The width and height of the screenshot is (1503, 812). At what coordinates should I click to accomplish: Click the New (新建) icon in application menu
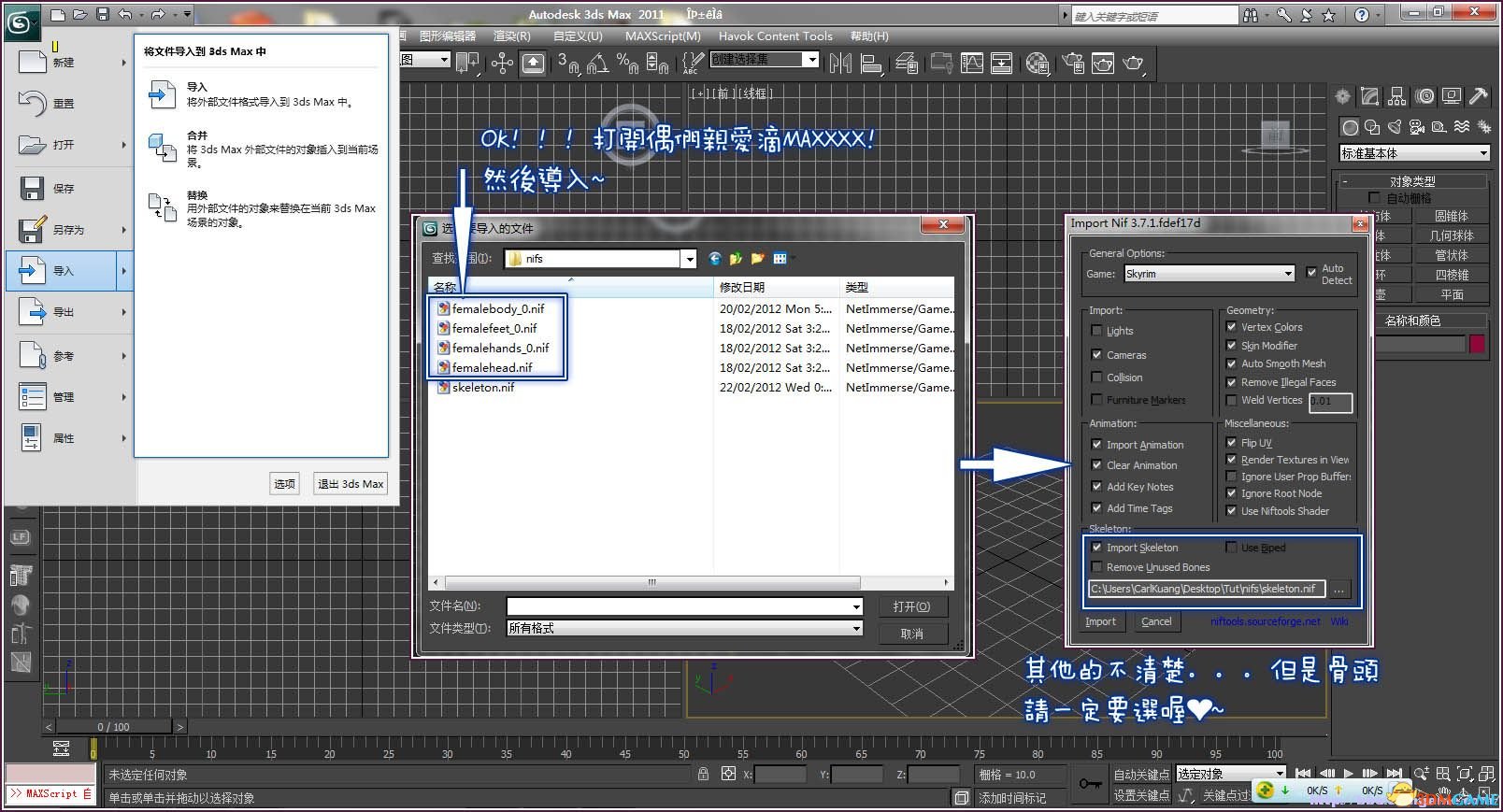point(32,62)
